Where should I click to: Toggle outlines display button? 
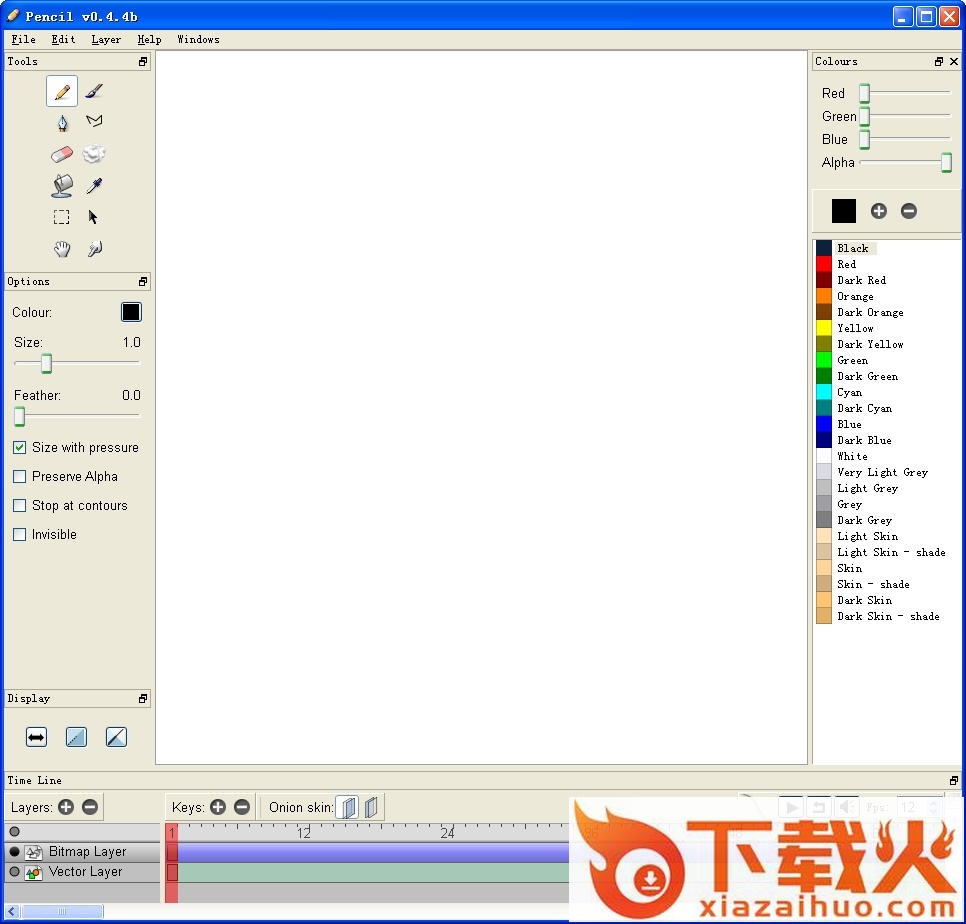point(116,737)
